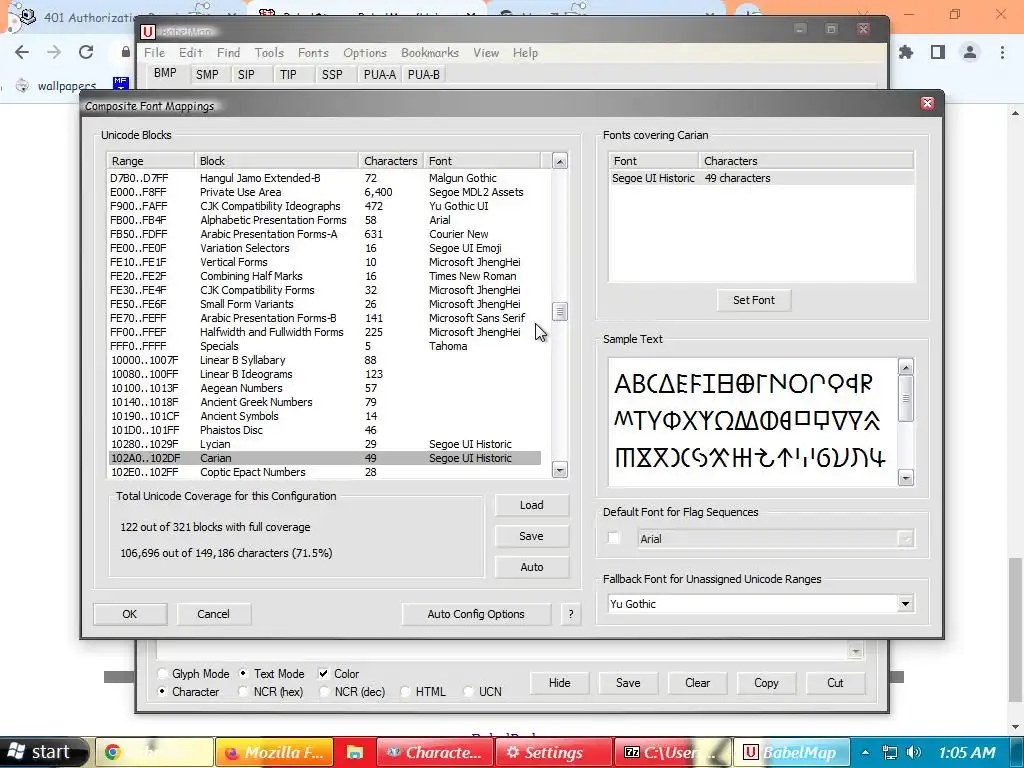Image resolution: width=1024 pixels, height=768 pixels.
Task: Open Mozilla Firefox taskbar button
Action: pos(274,752)
